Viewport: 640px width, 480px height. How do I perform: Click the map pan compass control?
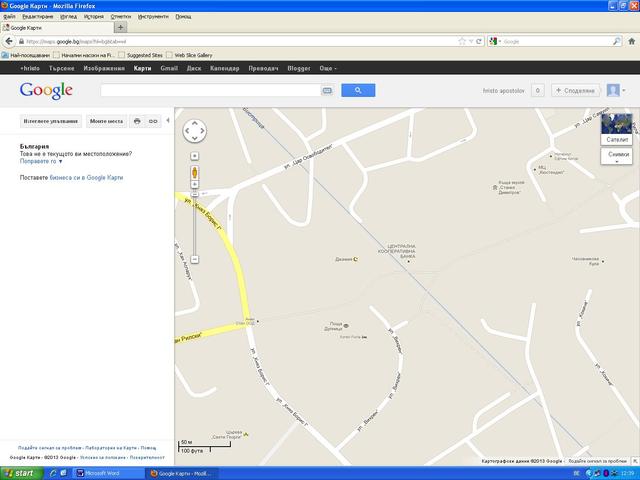coord(194,130)
